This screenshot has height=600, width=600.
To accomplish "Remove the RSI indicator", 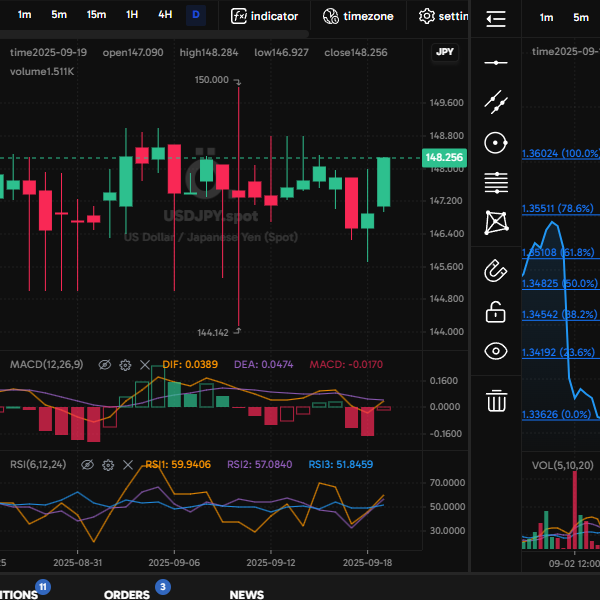I will click(x=128, y=465).
